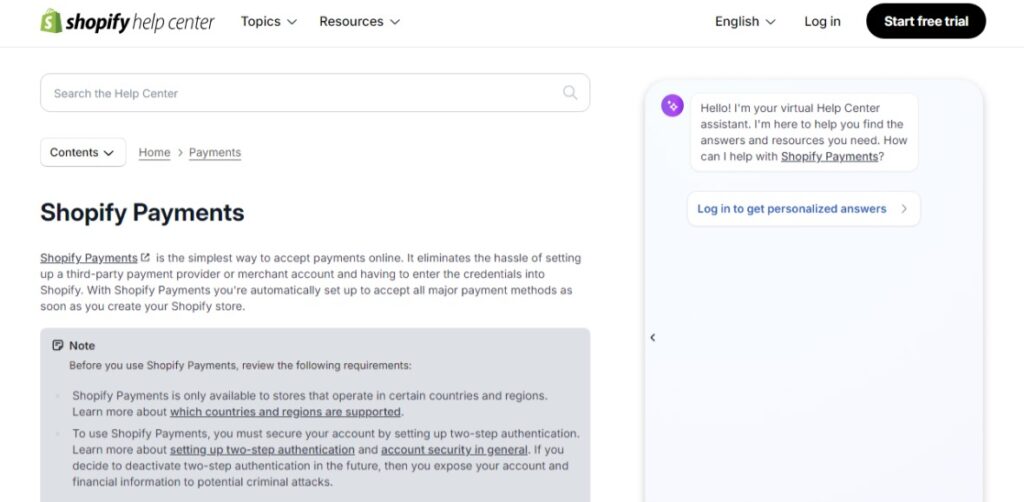Collapse the assistant panel with left arrow
Image resolution: width=1024 pixels, height=502 pixels.
[652, 337]
